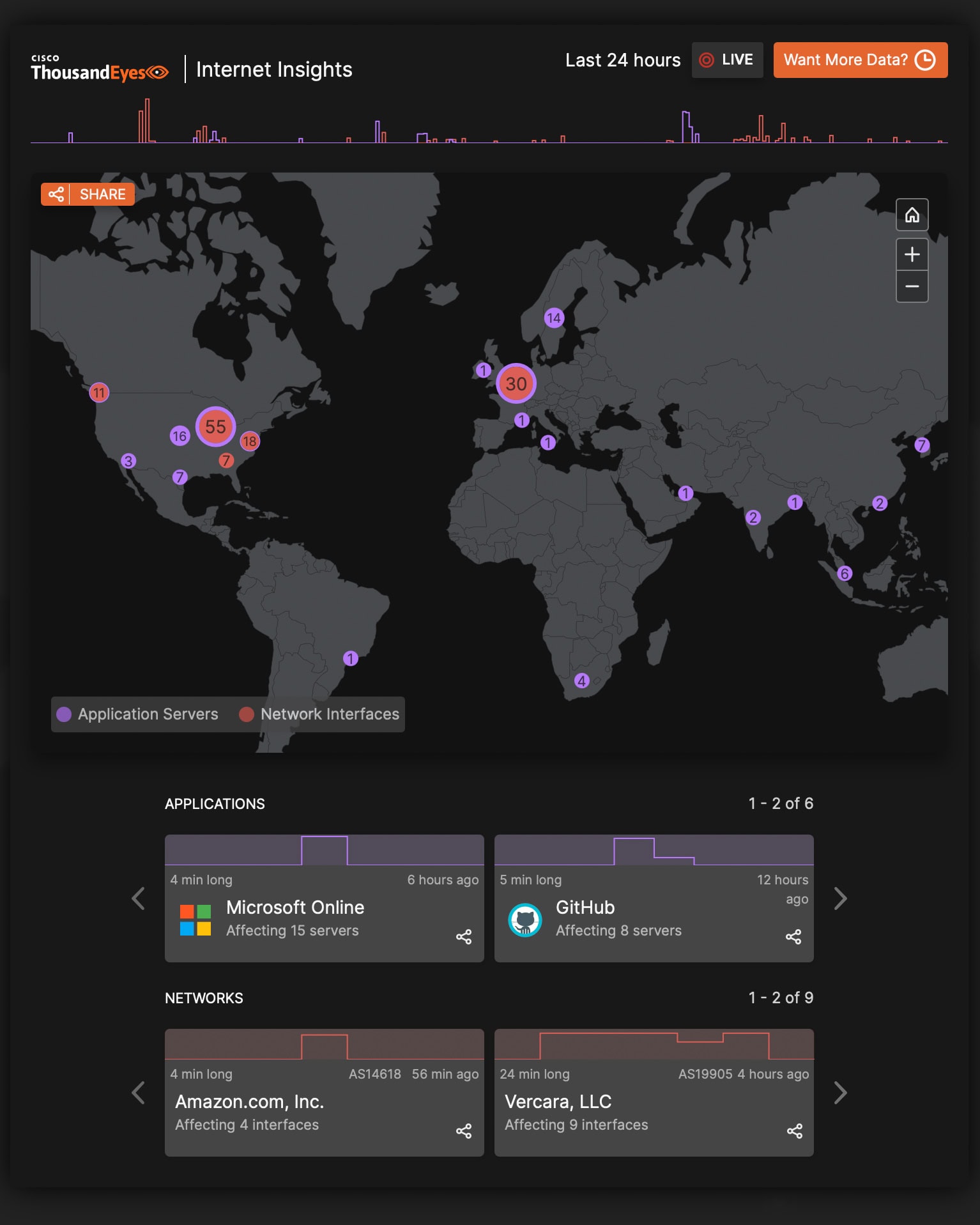Share the GitHub outage card

point(793,937)
